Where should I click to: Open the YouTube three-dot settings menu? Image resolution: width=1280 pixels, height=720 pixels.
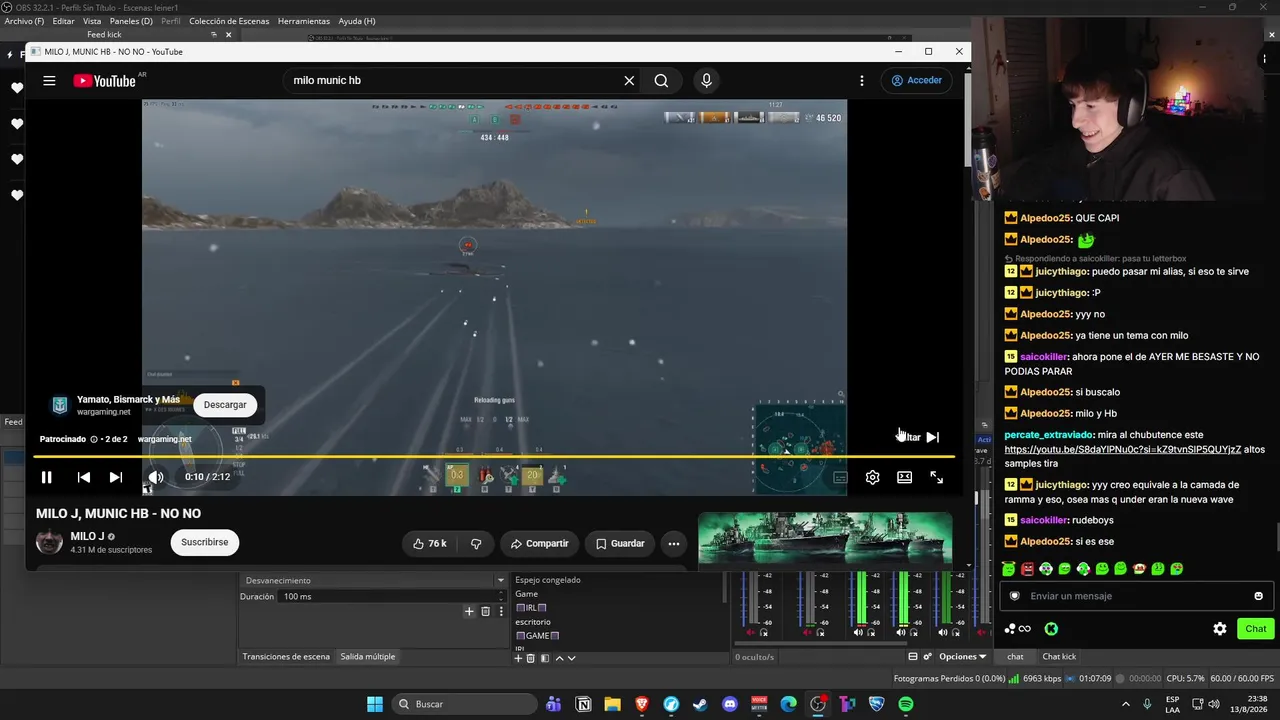point(862,81)
